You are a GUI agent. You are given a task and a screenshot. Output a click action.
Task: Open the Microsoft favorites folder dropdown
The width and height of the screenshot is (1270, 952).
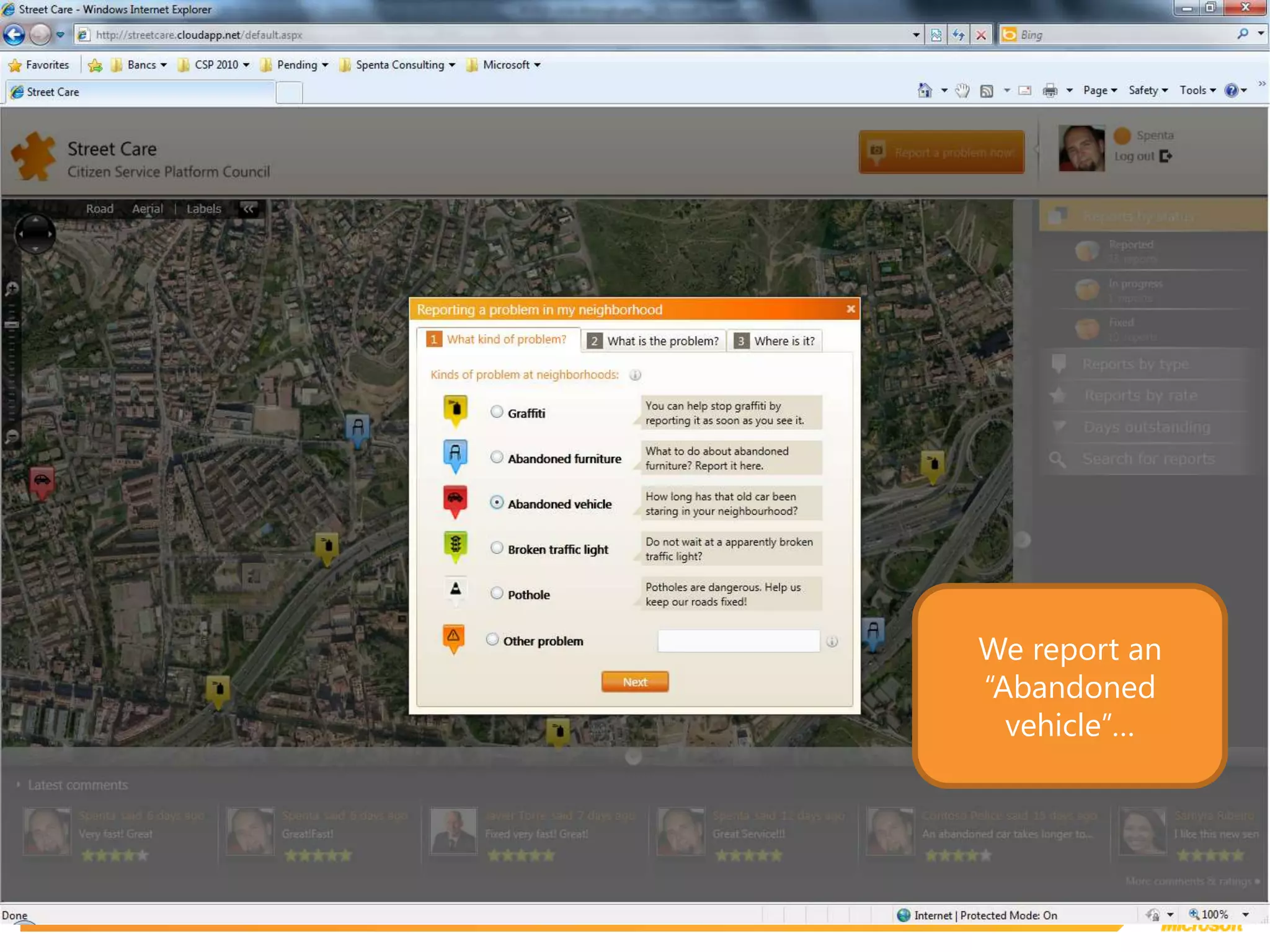tap(503, 65)
